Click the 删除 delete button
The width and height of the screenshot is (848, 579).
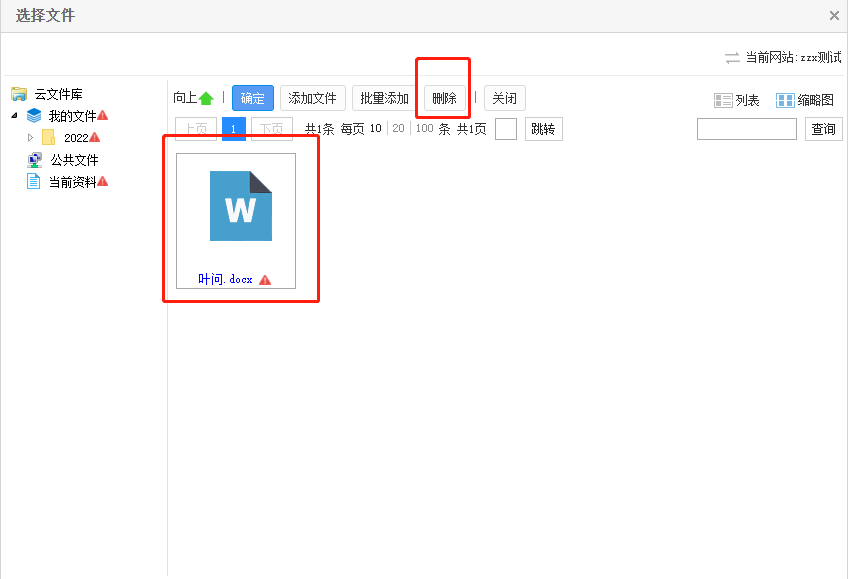(x=445, y=98)
